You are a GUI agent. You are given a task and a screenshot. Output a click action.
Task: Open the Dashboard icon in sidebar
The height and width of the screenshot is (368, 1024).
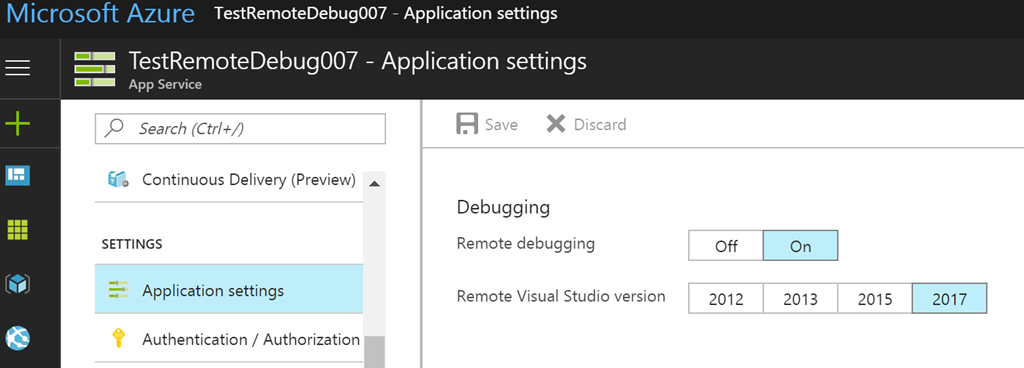coord(18,175)
